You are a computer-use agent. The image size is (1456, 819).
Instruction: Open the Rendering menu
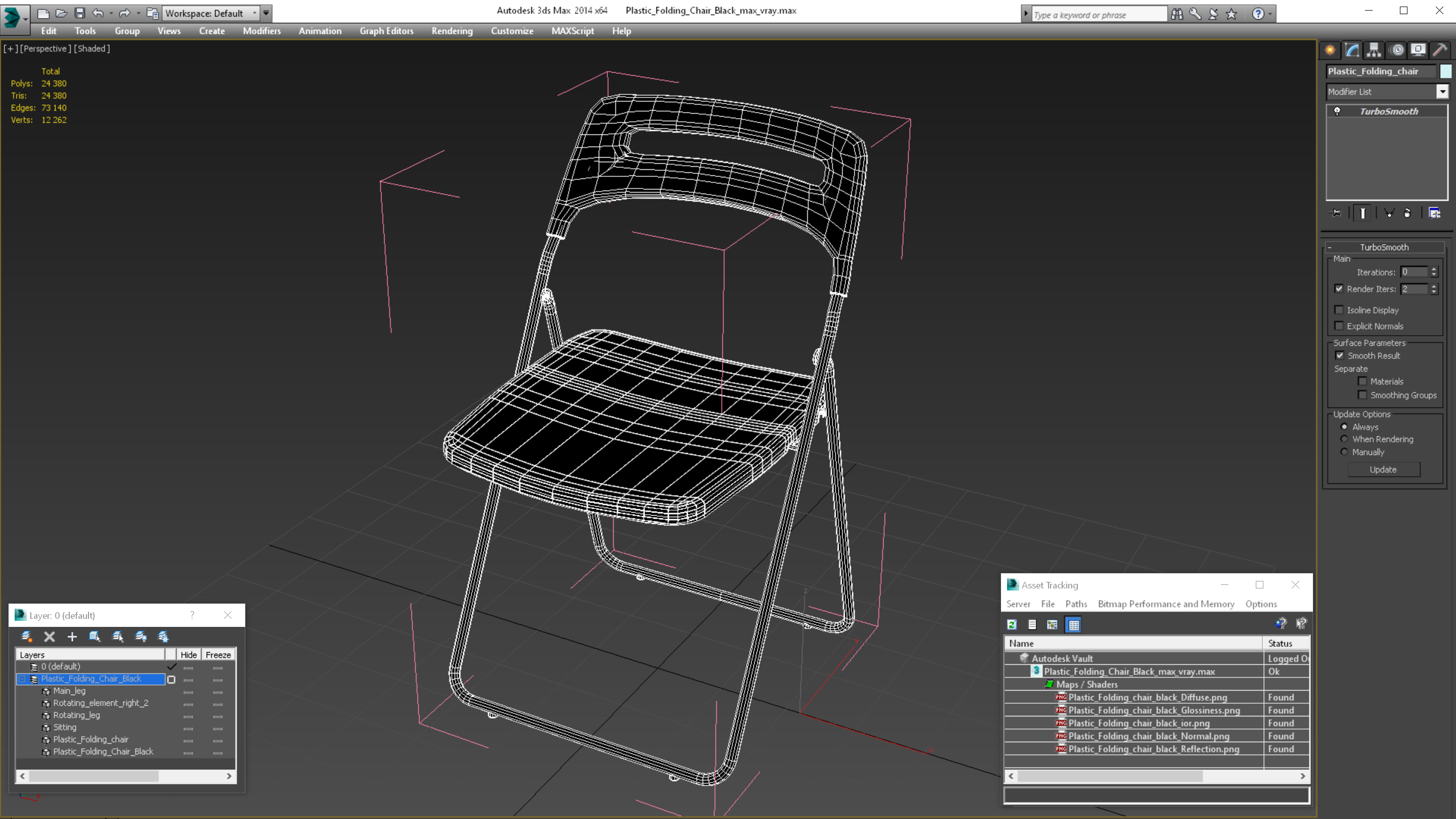tap(451, 31)
